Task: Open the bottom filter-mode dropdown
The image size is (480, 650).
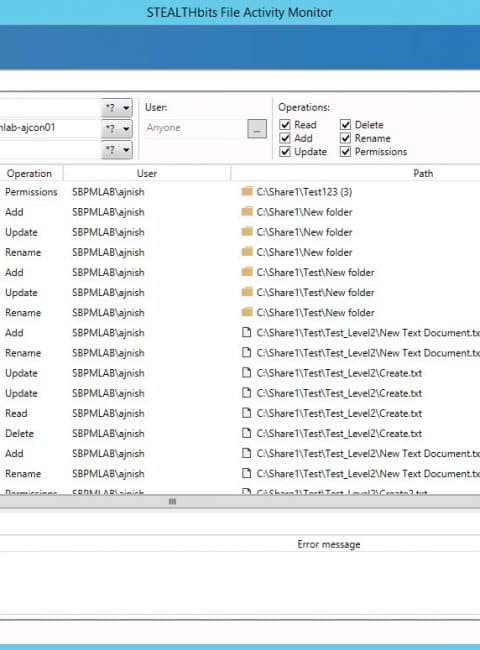Action: point(117,149)
